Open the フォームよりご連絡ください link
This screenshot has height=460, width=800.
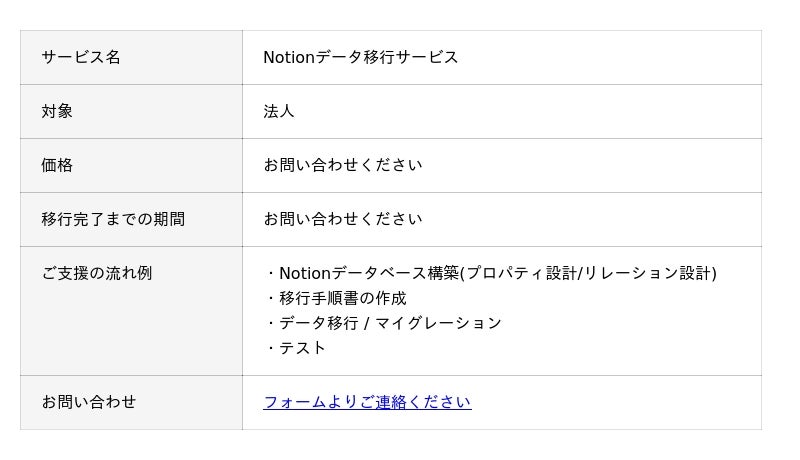[x=367, y=402]
